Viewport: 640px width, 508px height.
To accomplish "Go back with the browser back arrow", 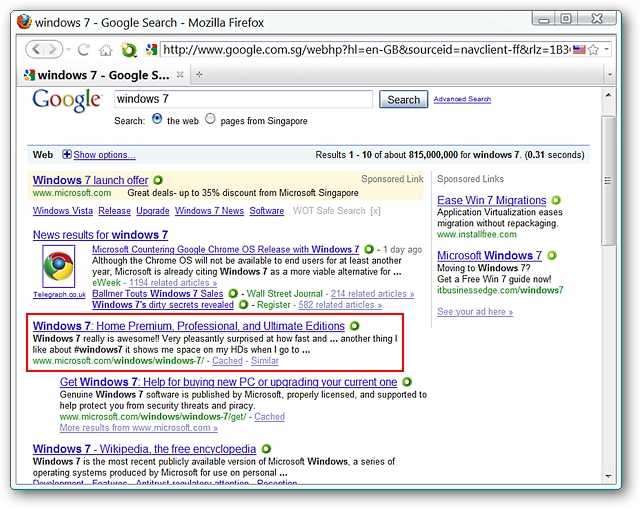I will click(36, 50).
